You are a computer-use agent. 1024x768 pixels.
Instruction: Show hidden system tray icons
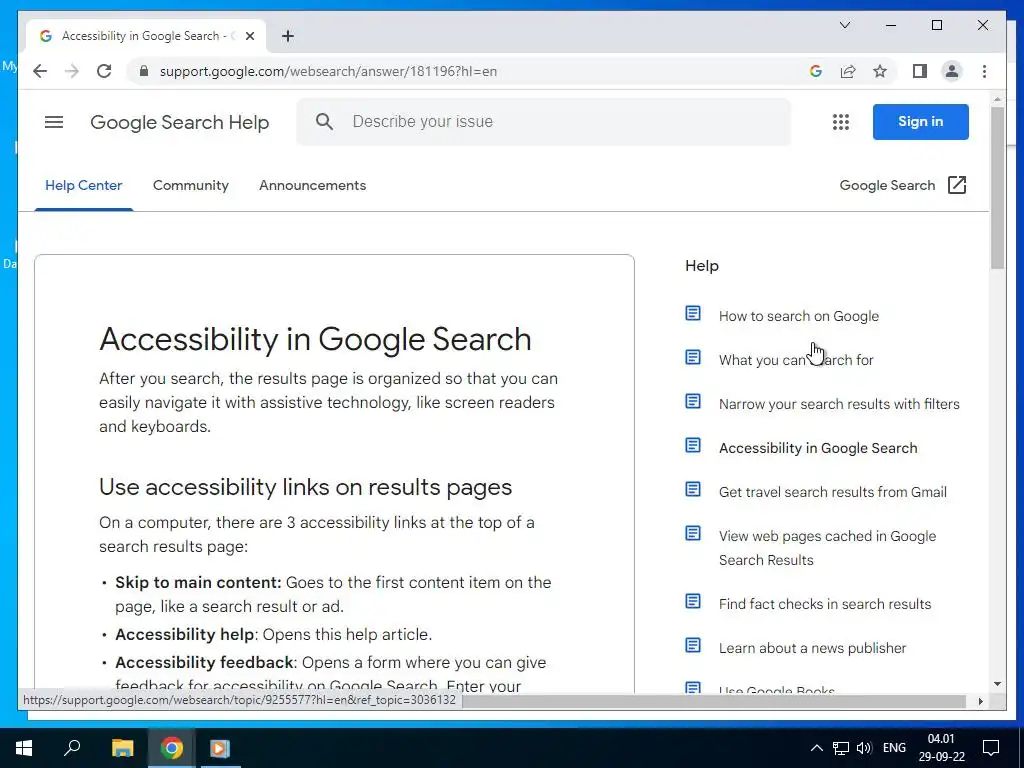[816, 748]
